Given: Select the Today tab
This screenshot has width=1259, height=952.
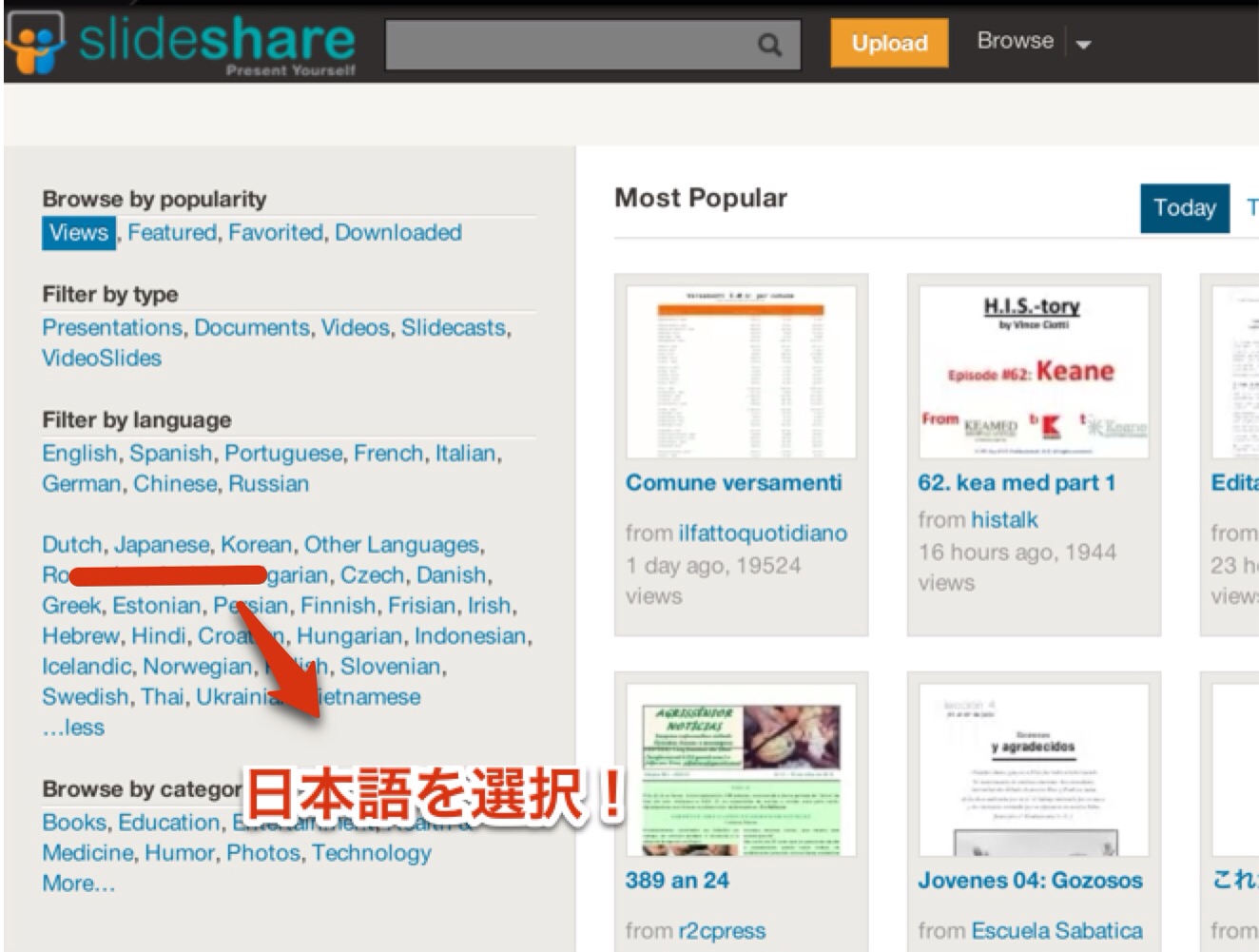Looking at the screenshot, I should 1185,207.
